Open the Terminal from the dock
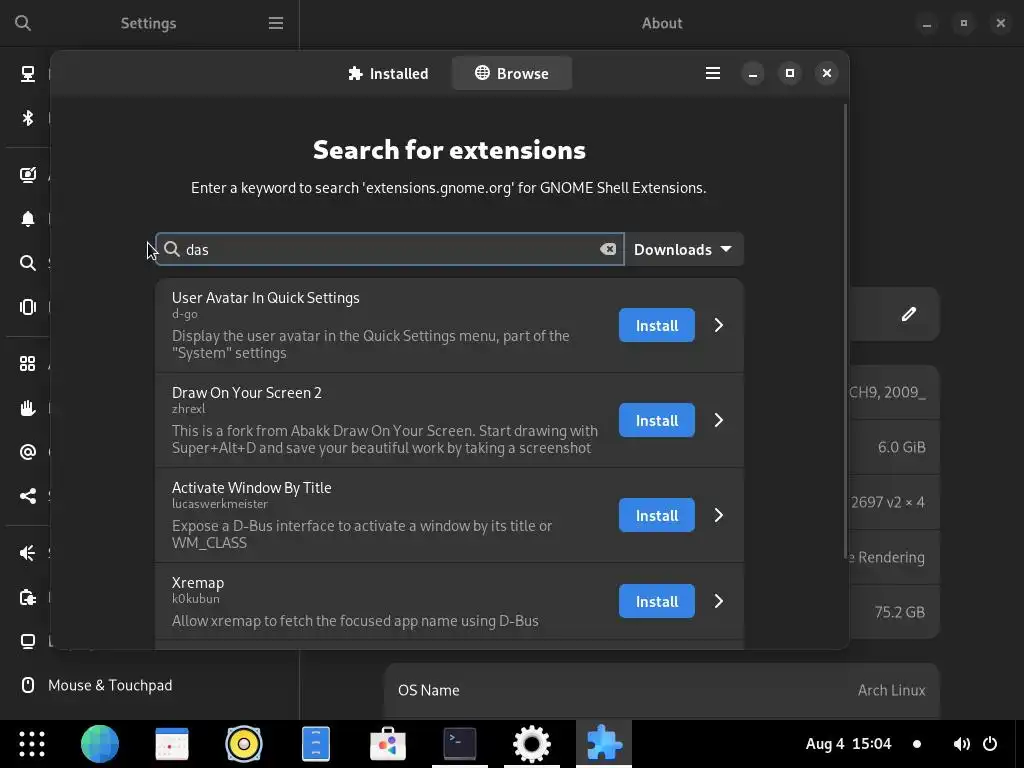The height and width of the screenshot is (768, 1024). pos(460,744)
